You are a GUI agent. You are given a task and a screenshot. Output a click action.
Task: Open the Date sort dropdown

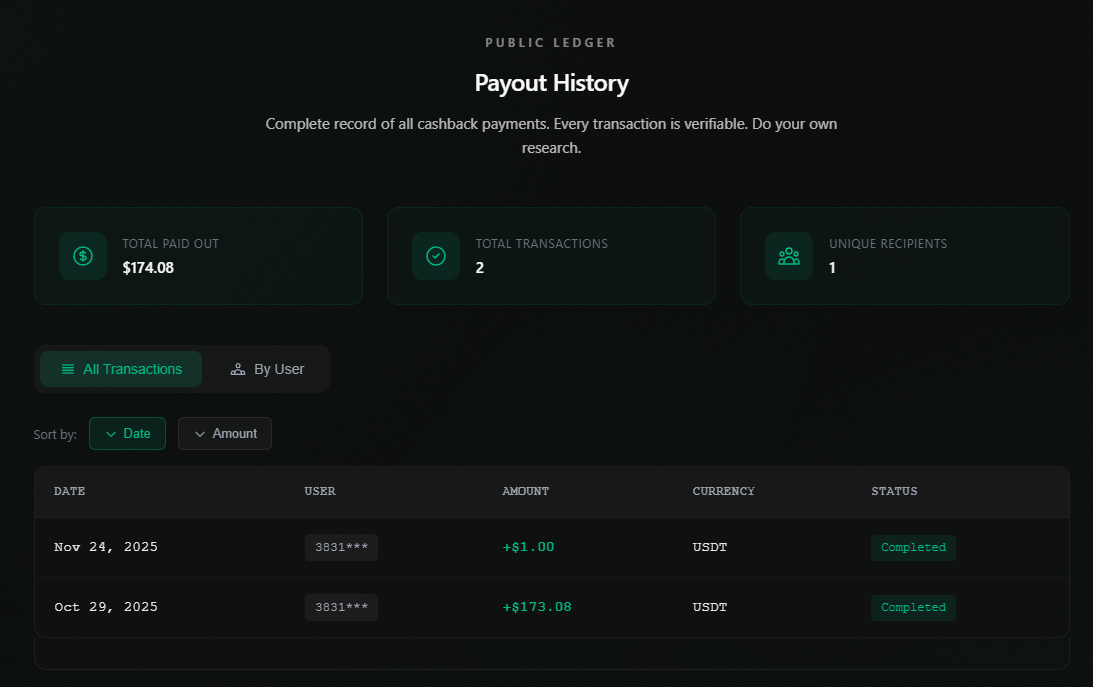click(x=127, y=433)
